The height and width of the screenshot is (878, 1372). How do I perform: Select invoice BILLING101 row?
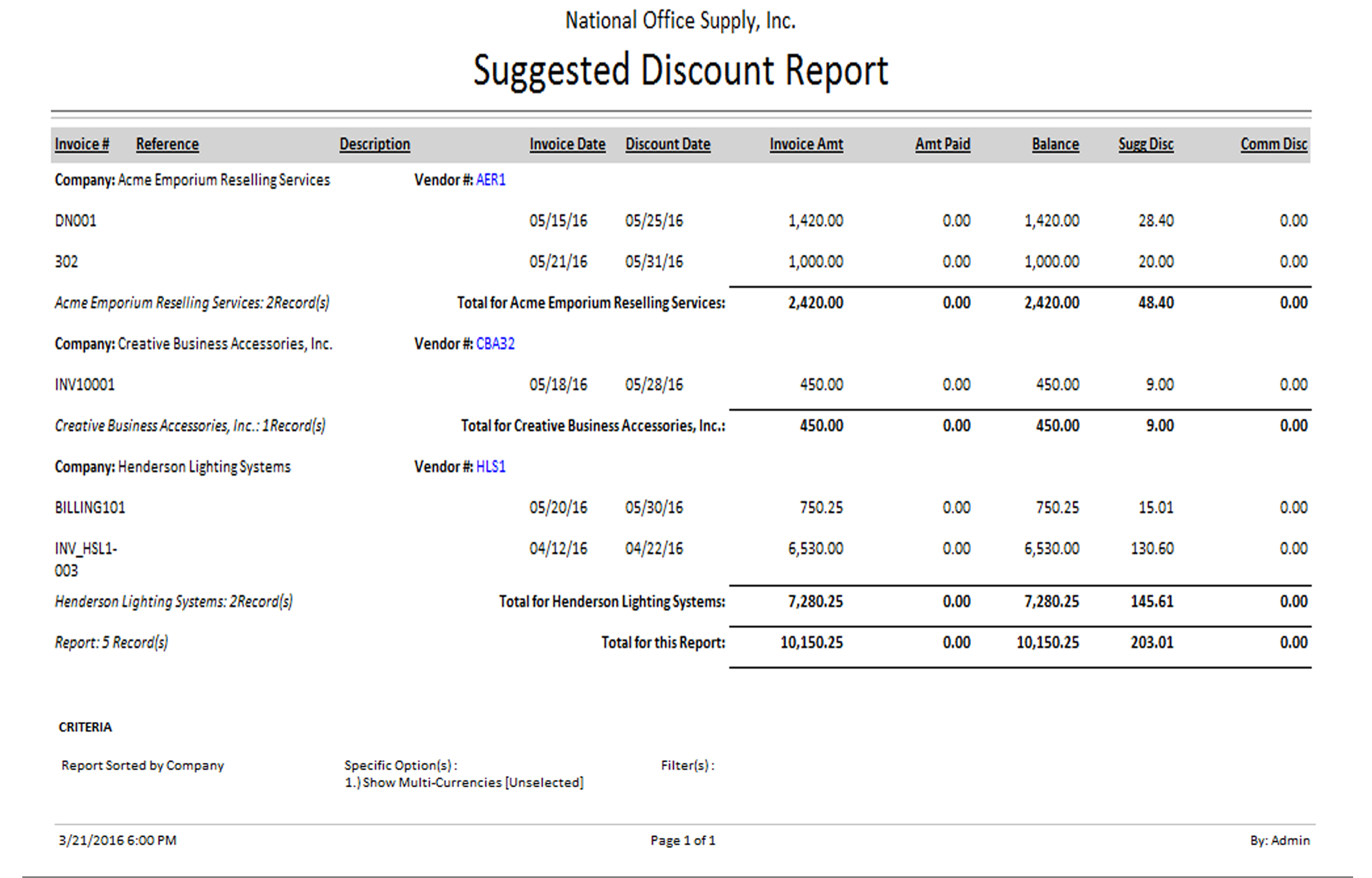(90, 508)
